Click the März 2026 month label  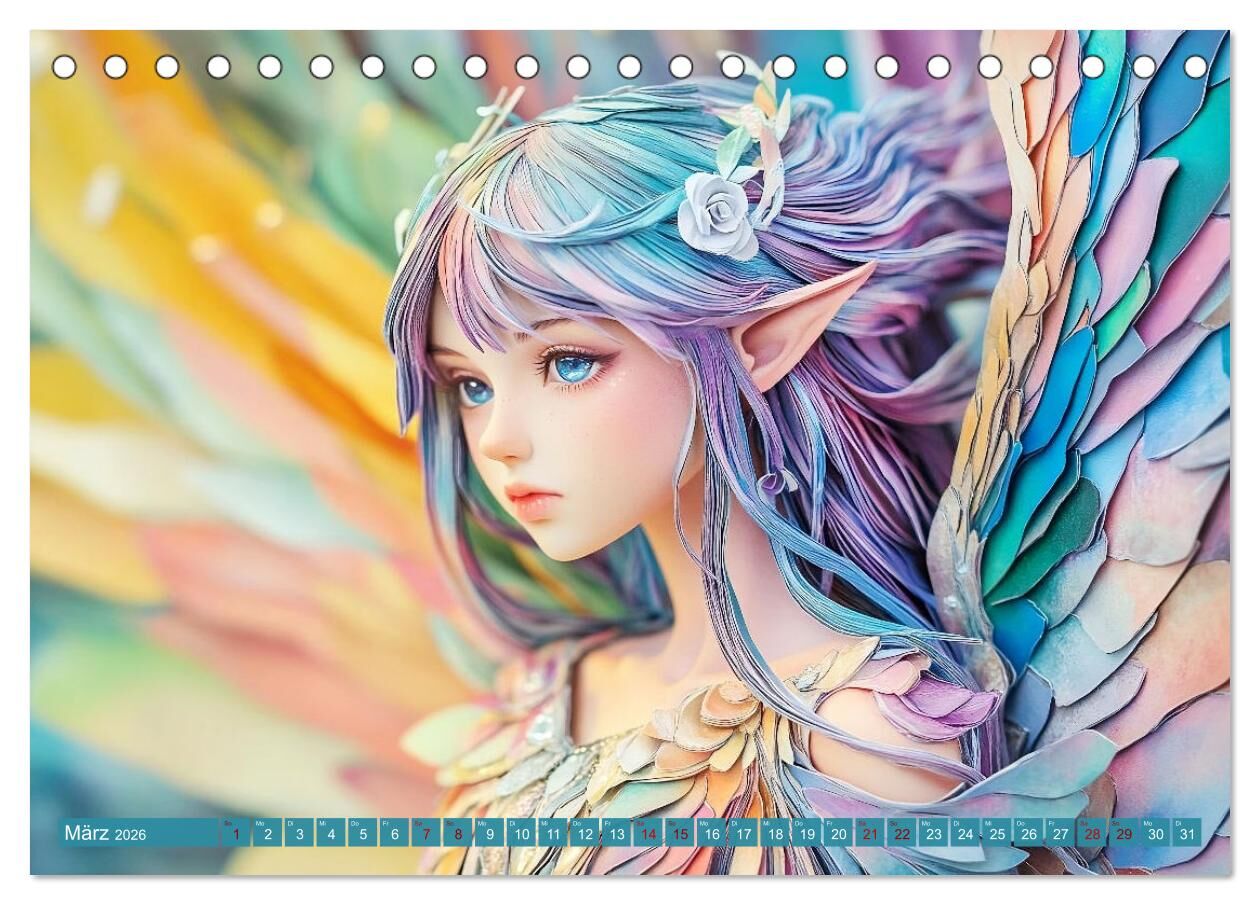click(87, 833)
